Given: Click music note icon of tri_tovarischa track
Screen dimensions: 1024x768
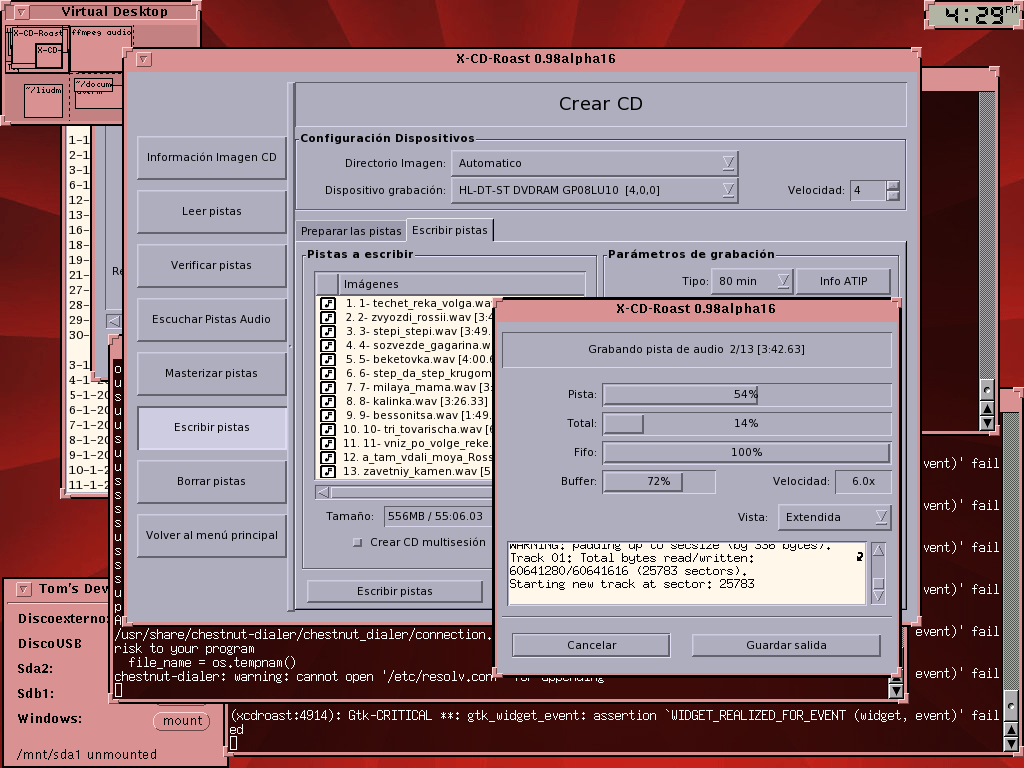Looking at the screenshot, I should coord(328,429).
